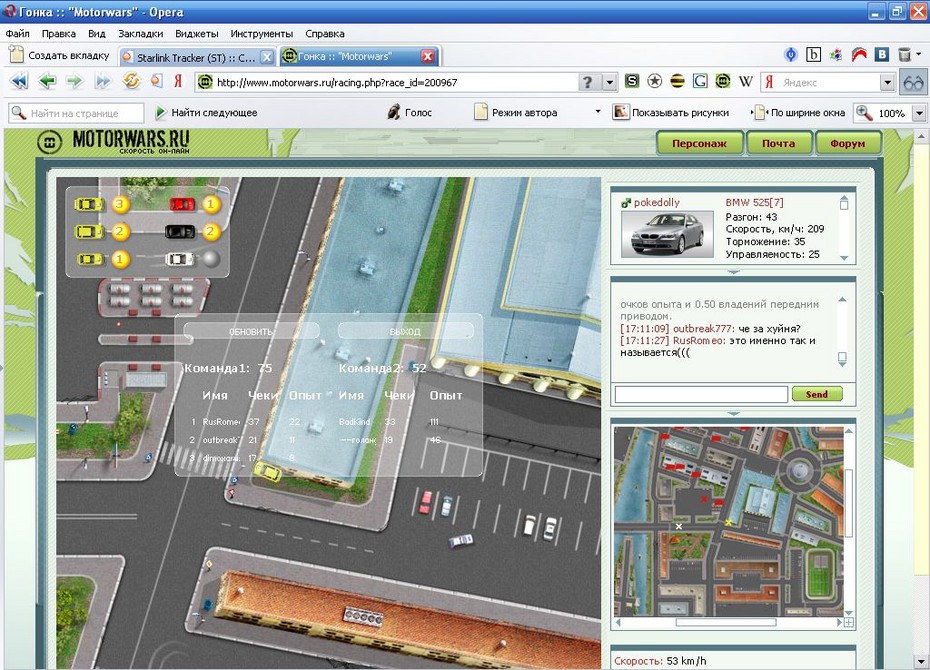This screenshot has width=930, height=670.
Task: Open the star-in-circle bookmark icon
Action: point(655,81)
